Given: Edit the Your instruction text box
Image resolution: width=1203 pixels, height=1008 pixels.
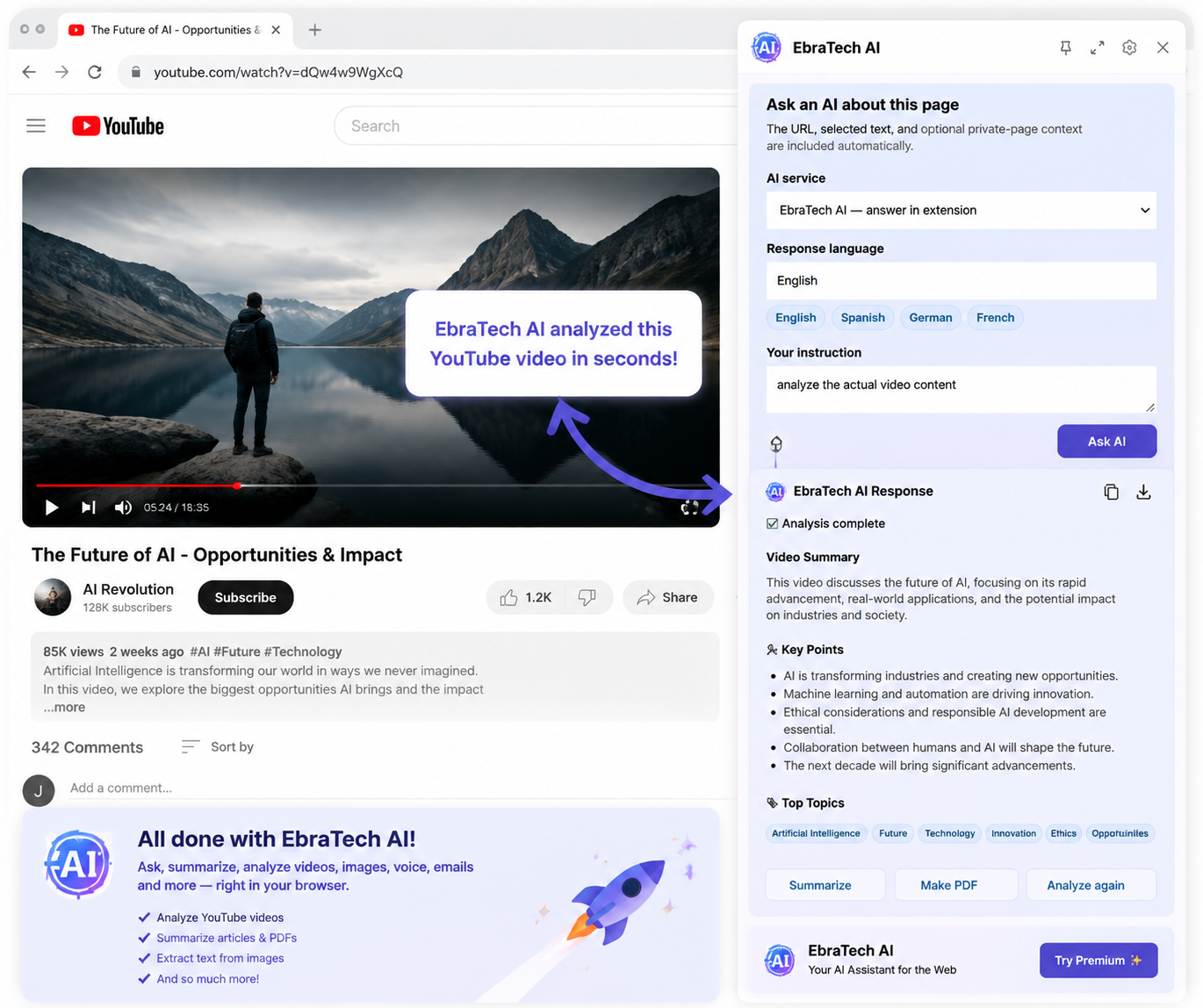Looking at the screenshot, I should coord(962,389).
